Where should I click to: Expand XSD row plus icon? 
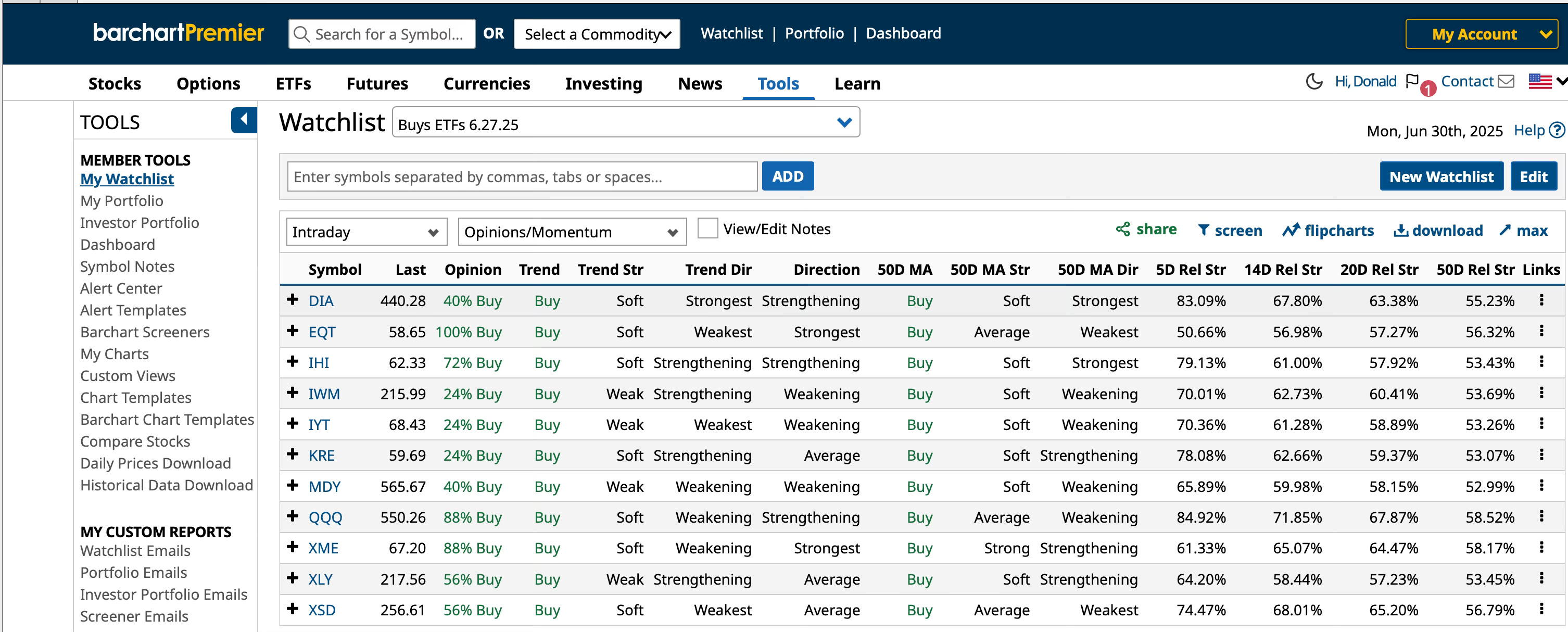293,609
